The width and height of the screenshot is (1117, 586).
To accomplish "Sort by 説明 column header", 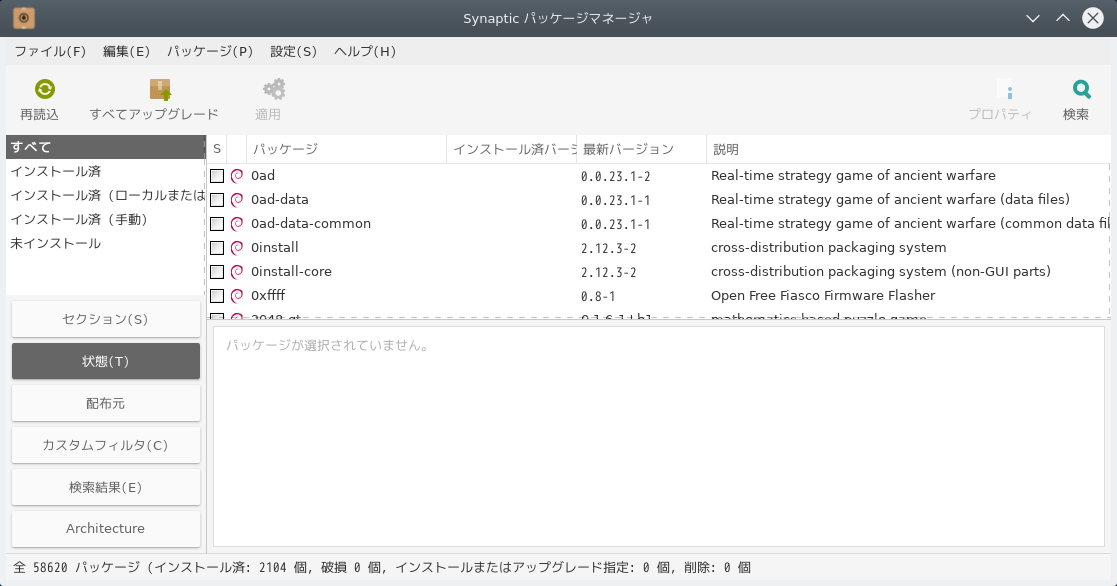I will coord(908,149).
